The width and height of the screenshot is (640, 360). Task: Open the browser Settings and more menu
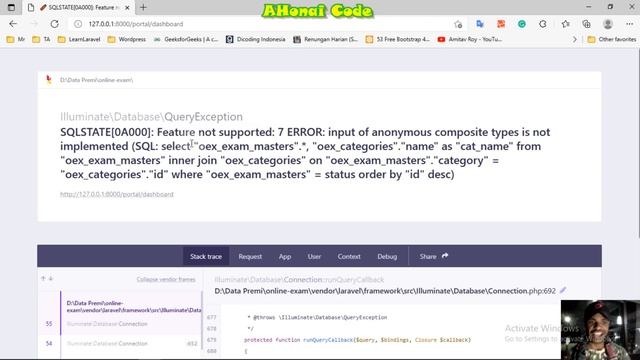tap(629, 24)
